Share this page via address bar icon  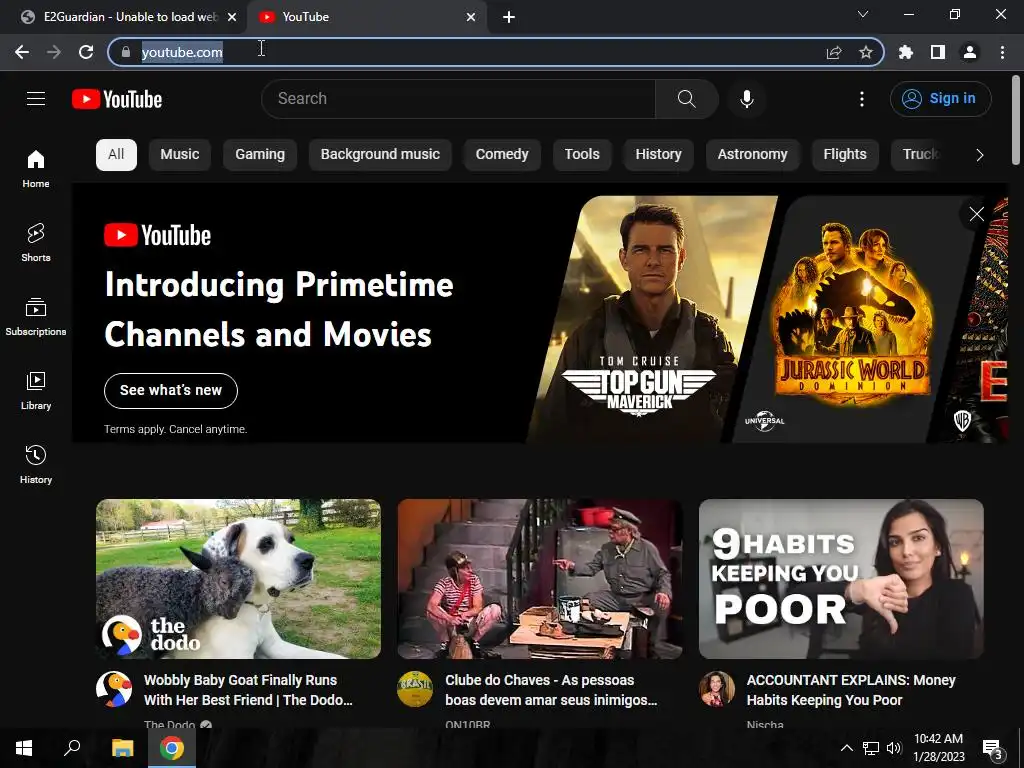tap(834, 52)
